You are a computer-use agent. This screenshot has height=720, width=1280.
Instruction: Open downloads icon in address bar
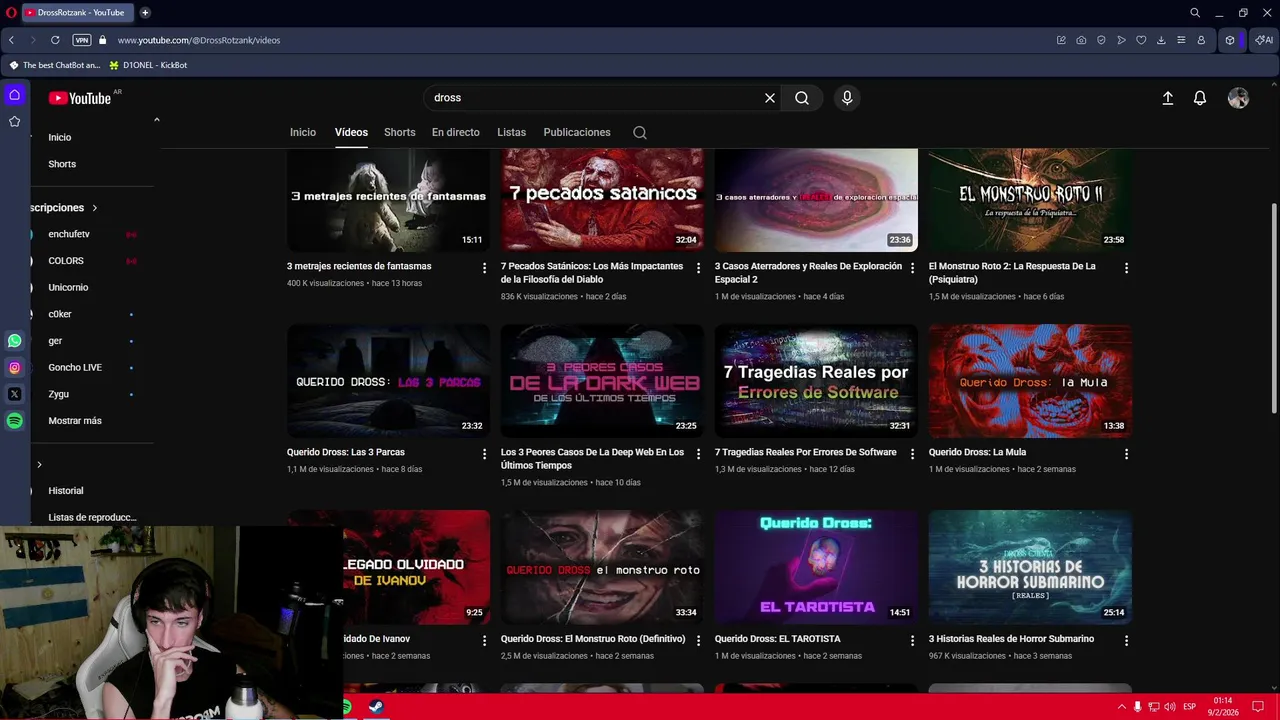(1161, 40)
